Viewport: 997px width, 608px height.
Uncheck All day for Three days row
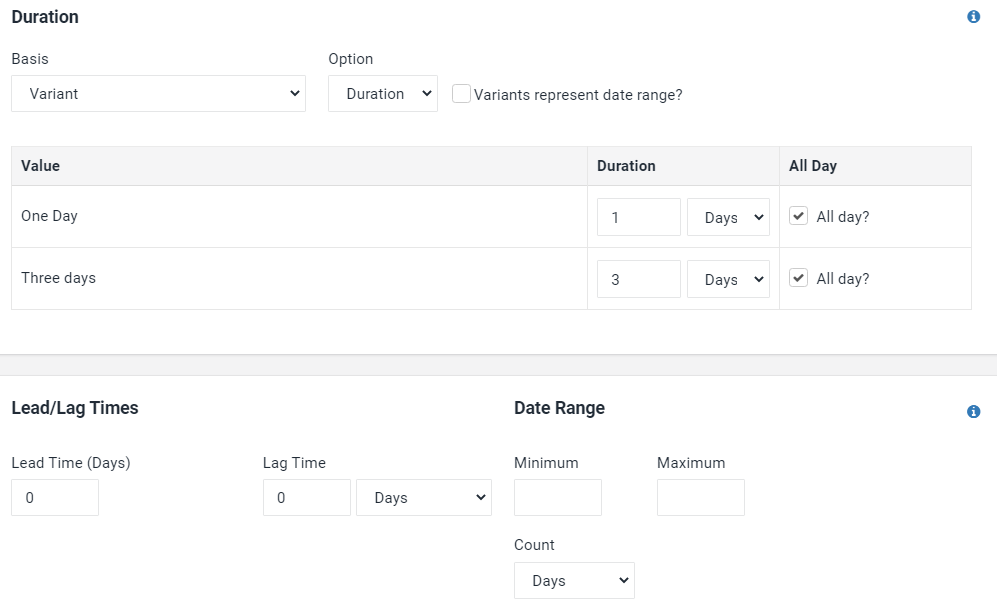[798, 278]
